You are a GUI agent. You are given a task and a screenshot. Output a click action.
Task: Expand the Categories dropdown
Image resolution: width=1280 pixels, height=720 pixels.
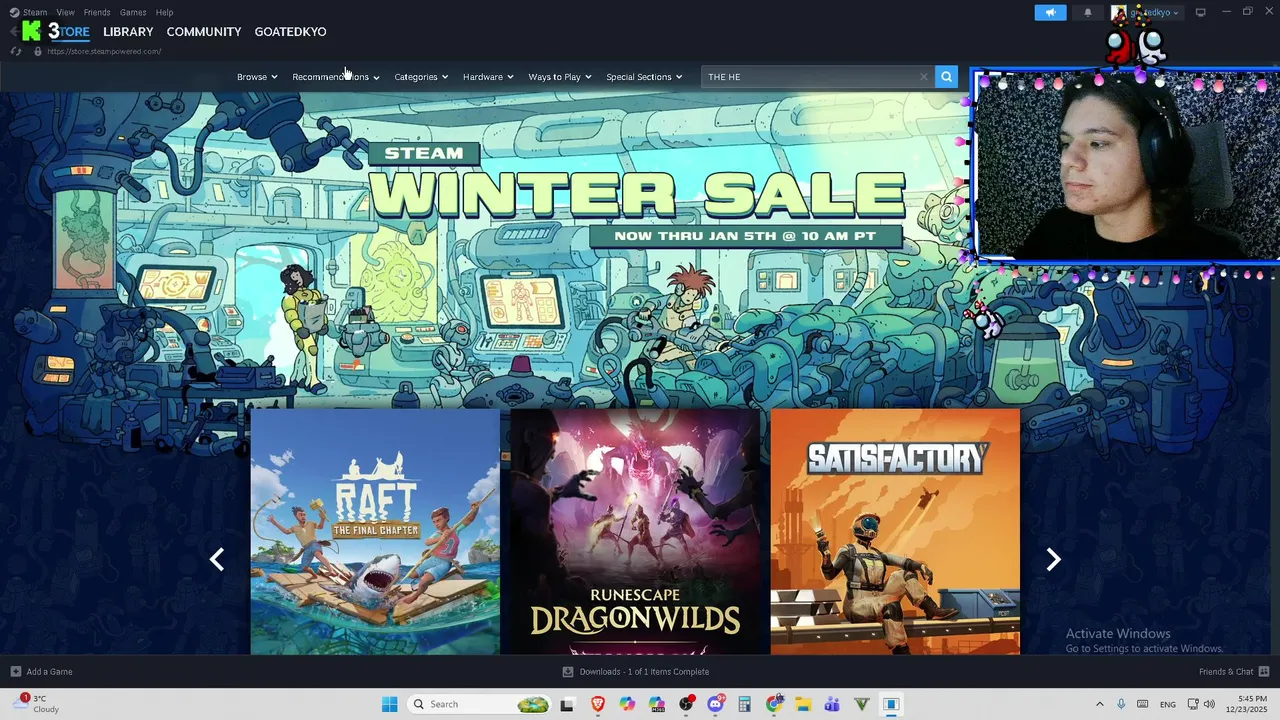[x=421, y=77]
